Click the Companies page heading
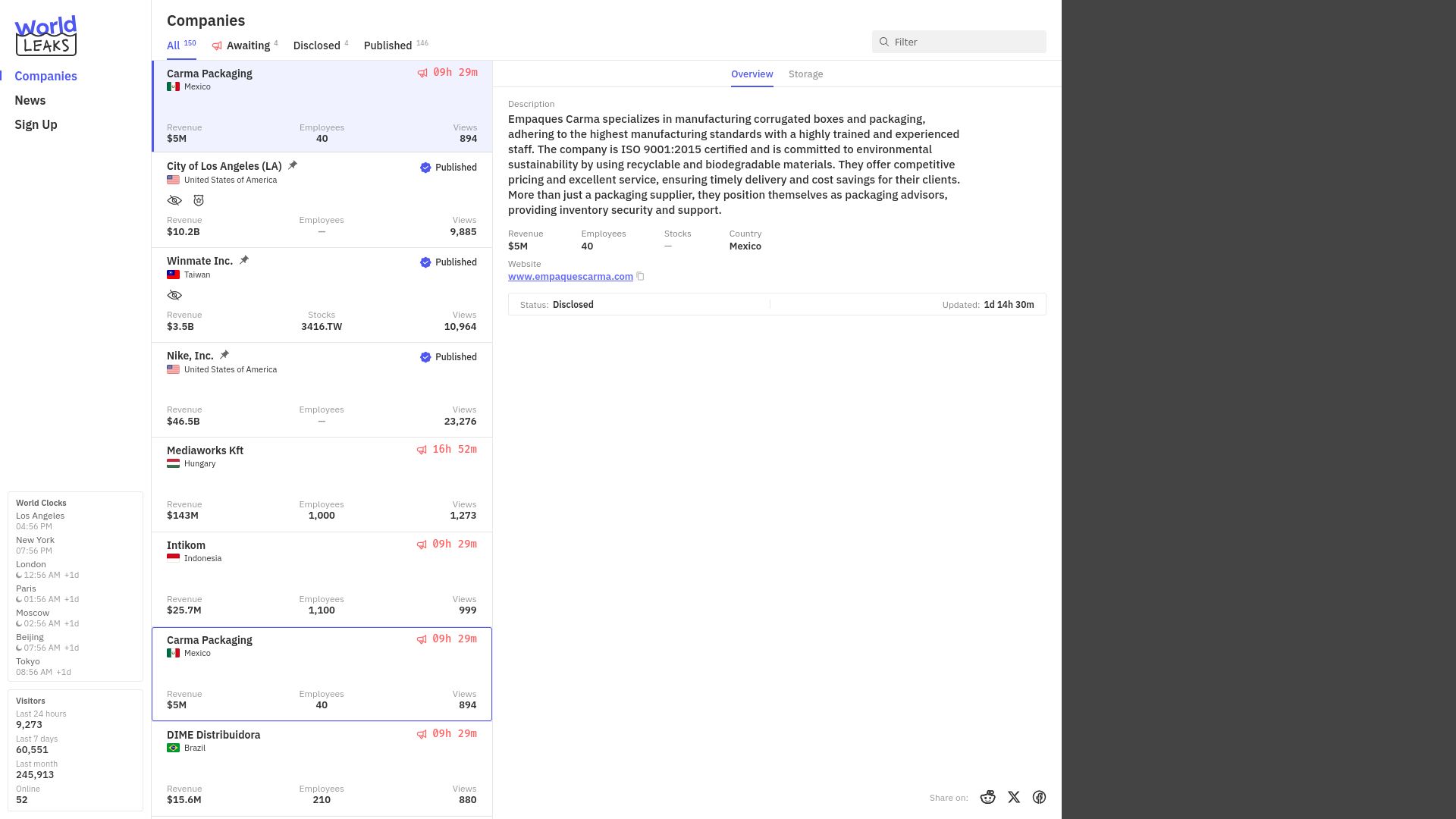Viewport: 1456px width, 819px height. click(x=206, y=20)
